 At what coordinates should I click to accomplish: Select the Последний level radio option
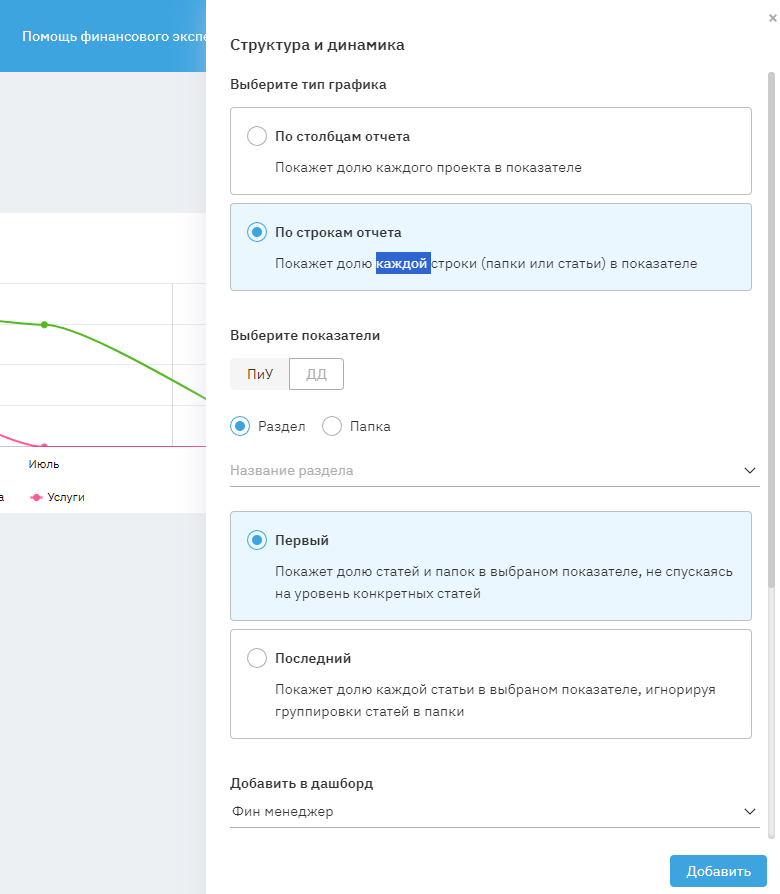[257, 658]
